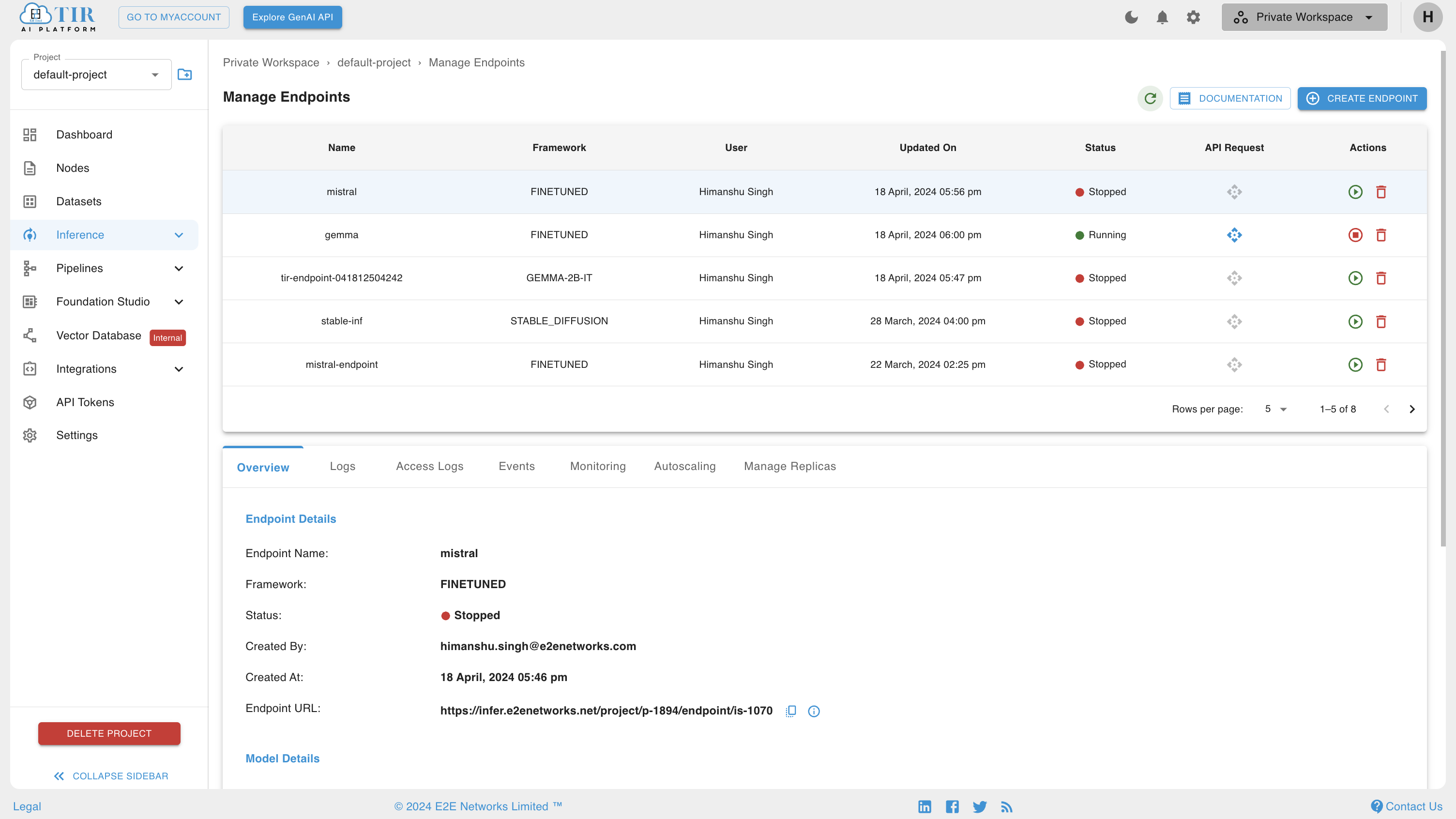Switch to the Access Logs tab

(429, 466)
